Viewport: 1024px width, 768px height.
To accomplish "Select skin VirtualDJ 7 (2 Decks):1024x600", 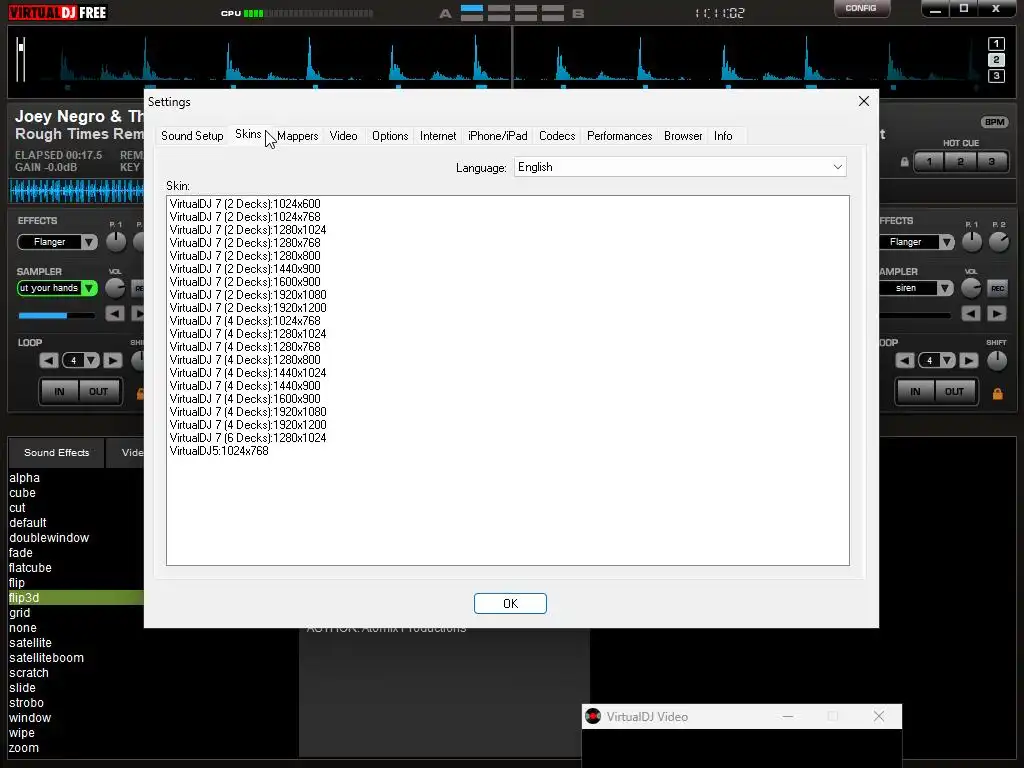I will 245,204.
